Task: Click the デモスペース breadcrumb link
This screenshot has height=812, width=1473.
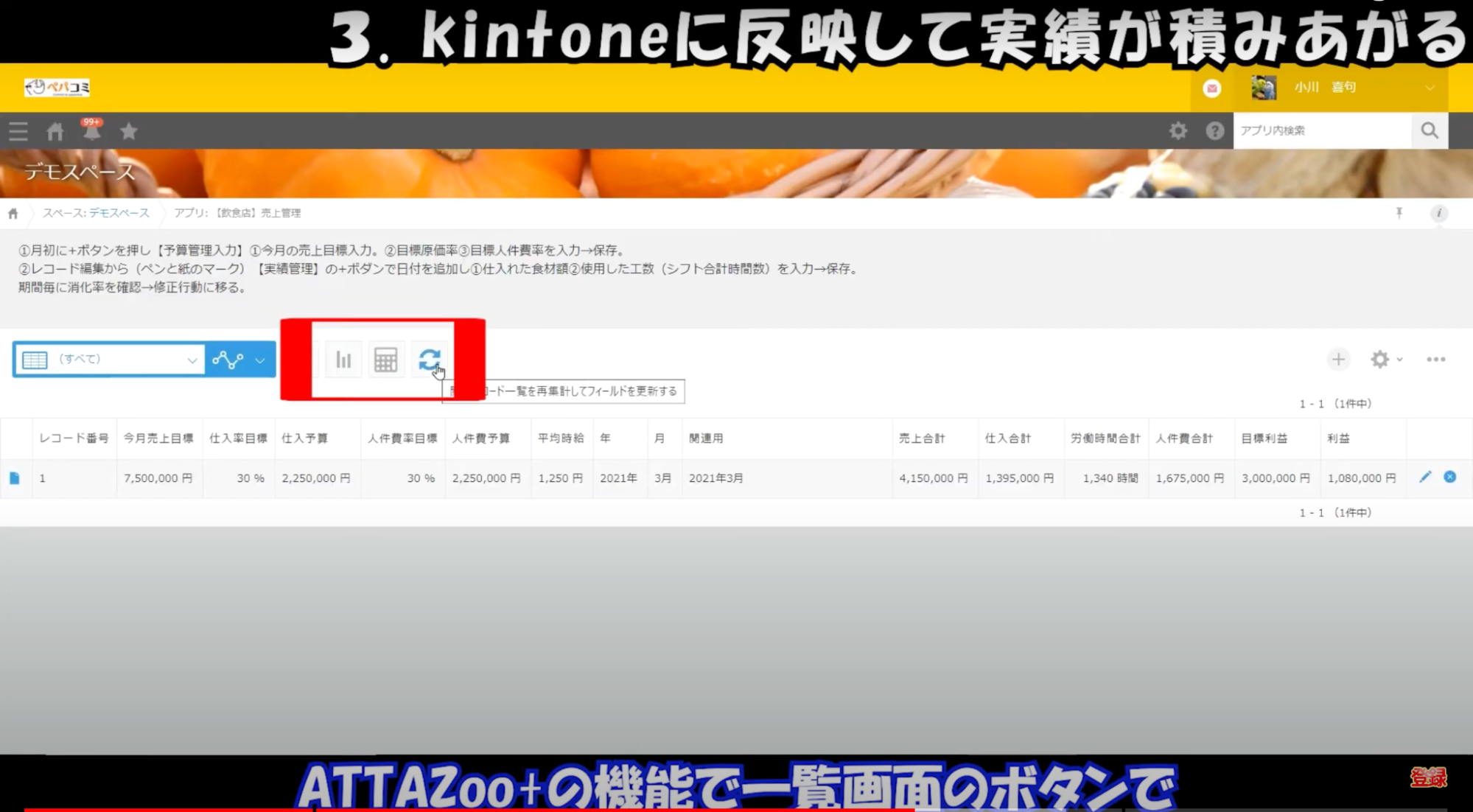Action: (119, 213)
